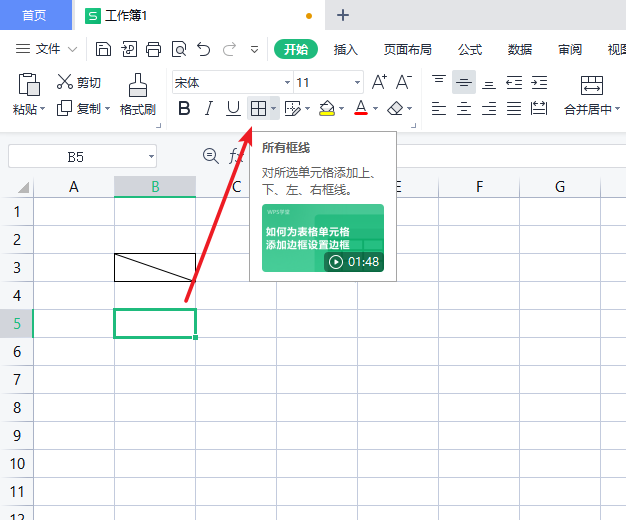Click the increase font size A+ icon

(x=379, y=82)
